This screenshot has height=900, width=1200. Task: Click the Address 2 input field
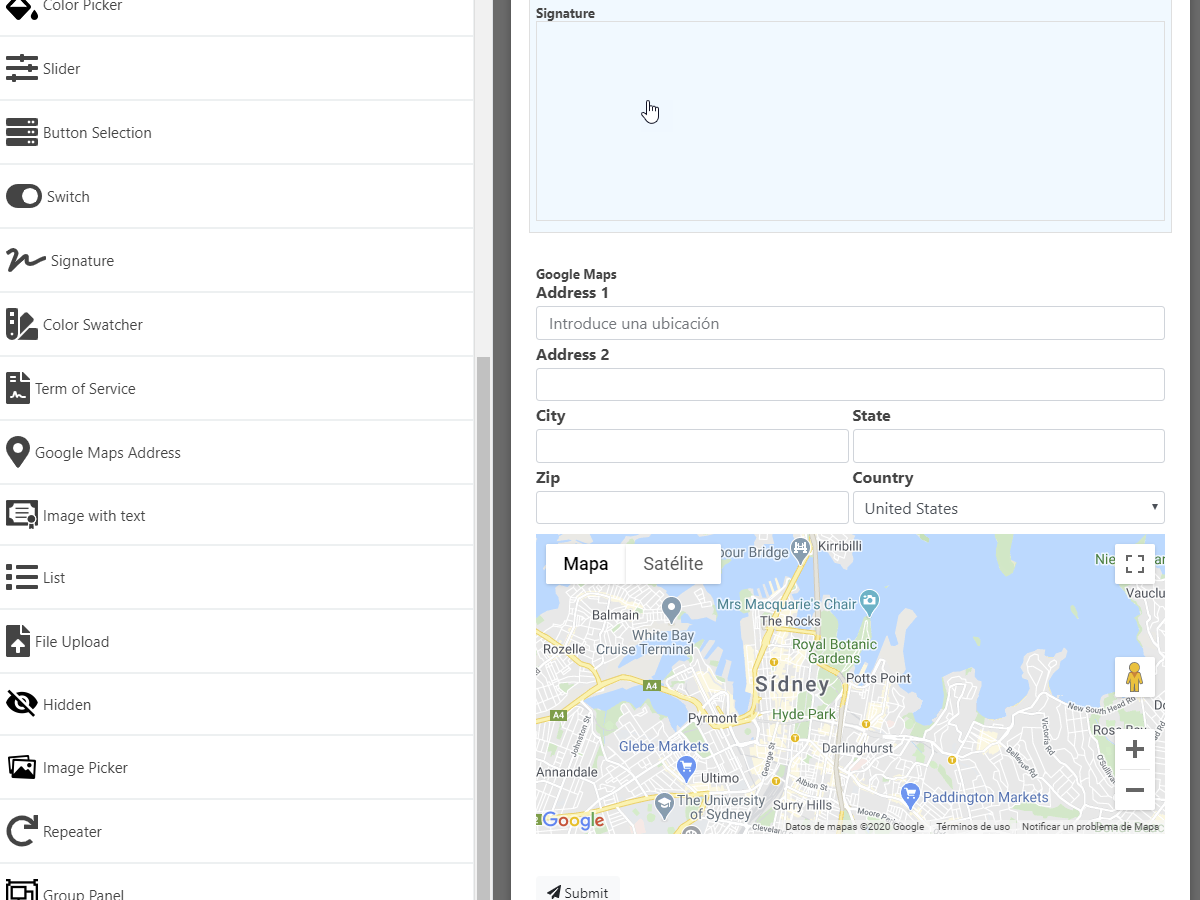(x=850, y=384)
